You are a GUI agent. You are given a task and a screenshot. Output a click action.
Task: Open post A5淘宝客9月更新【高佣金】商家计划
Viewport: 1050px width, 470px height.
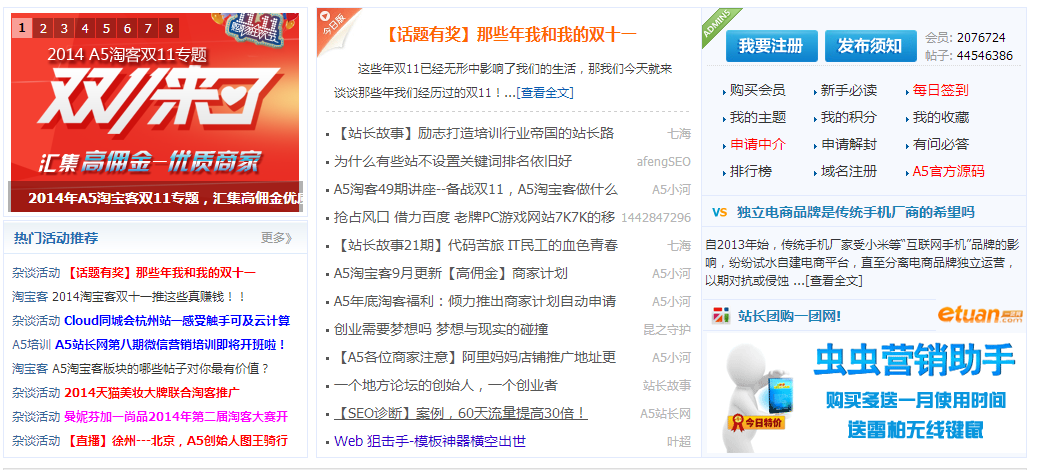tap(450, 273)
